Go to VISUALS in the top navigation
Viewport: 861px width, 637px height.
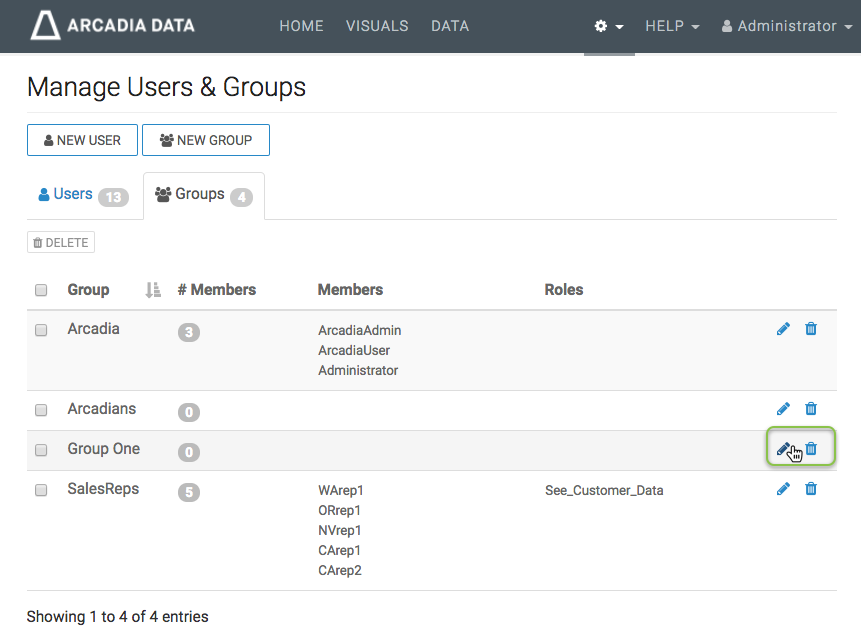[x=377, y=26]
